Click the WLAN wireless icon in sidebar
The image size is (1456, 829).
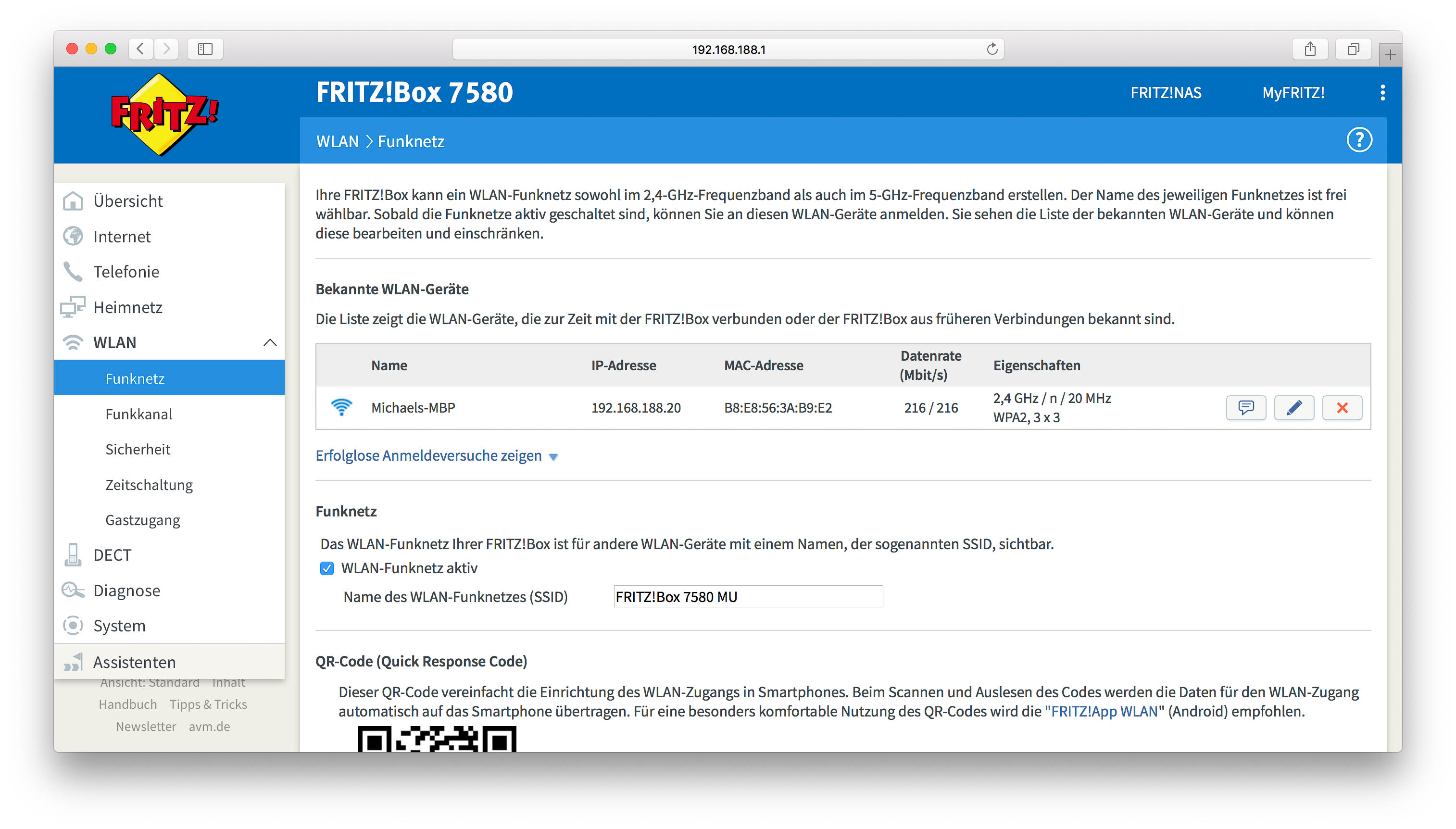[x=73, y=342]
